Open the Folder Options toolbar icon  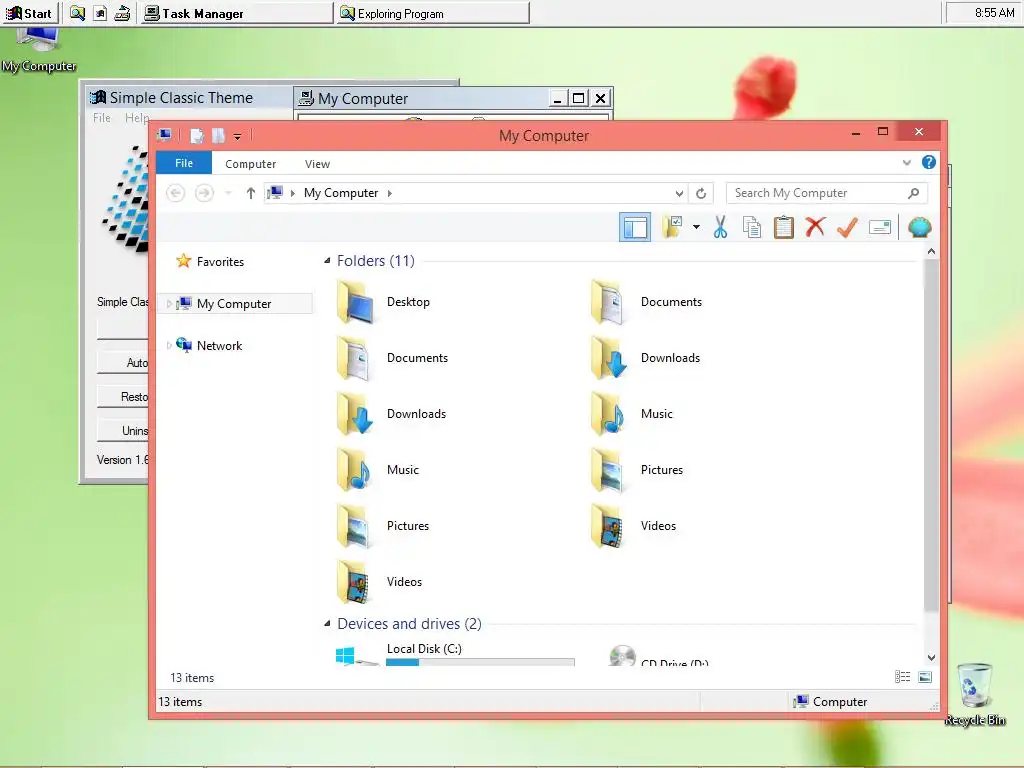[673, 227]
